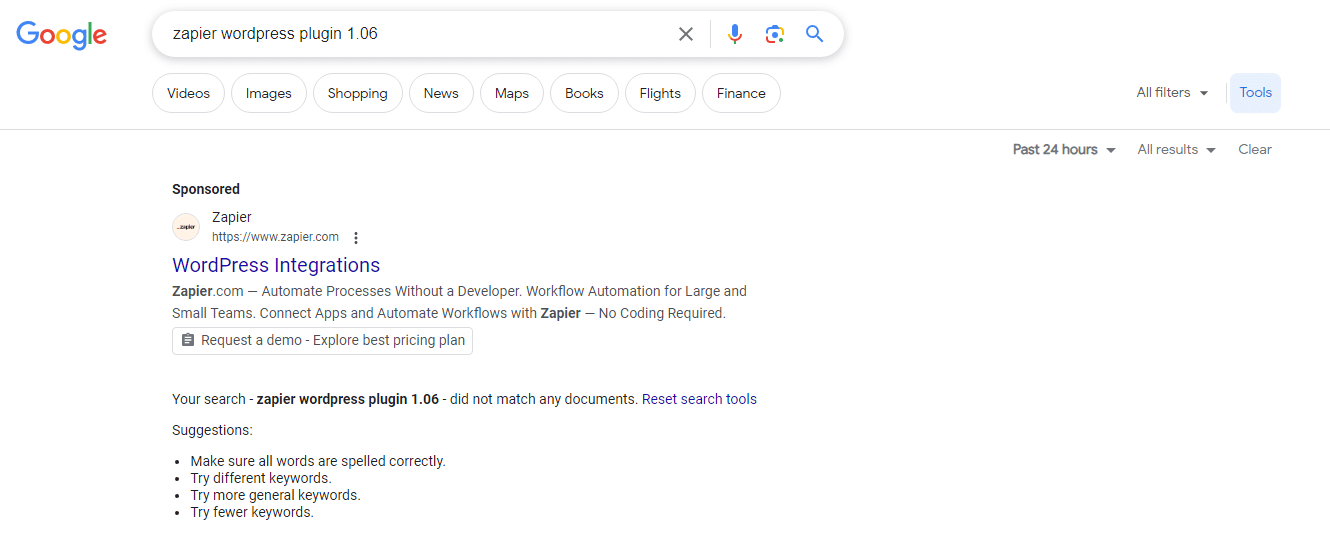Open the All results dropdown
The width and height of the screenshot is (1330, 550).
1176,150
